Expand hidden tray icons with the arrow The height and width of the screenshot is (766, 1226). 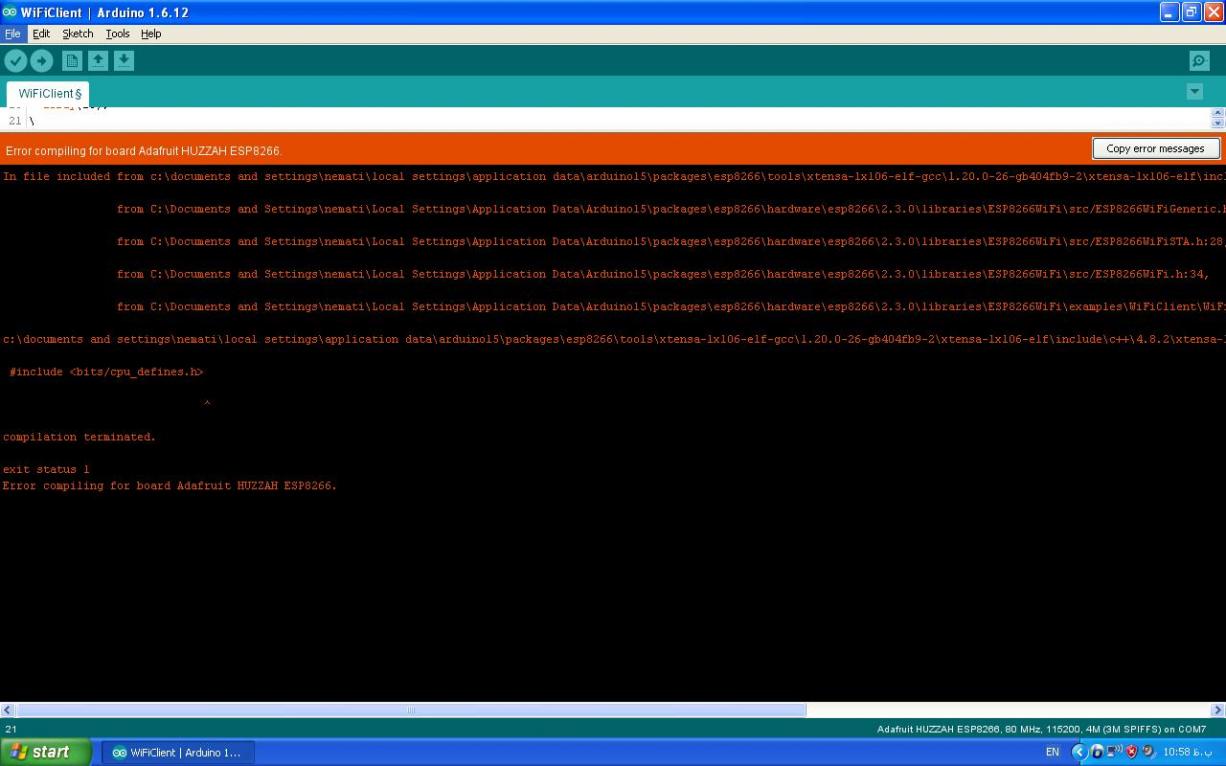(1078, 752)
